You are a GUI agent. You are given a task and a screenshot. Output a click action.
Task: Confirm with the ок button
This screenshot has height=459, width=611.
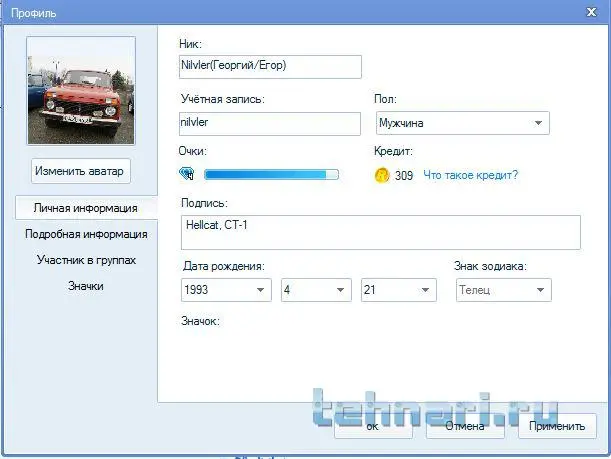pyautogui.click(x=373, y=426)
